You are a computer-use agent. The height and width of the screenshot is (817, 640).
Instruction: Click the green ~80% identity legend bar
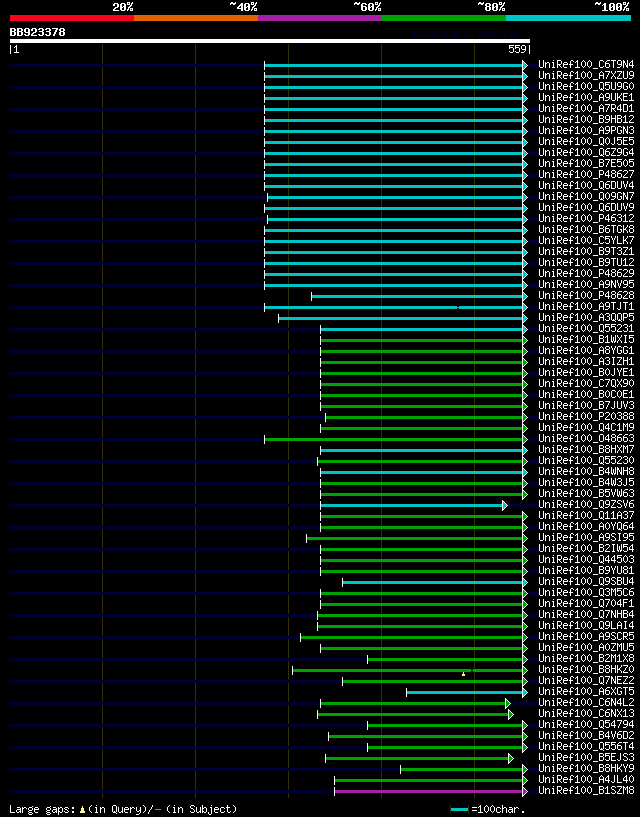[444, 18]
